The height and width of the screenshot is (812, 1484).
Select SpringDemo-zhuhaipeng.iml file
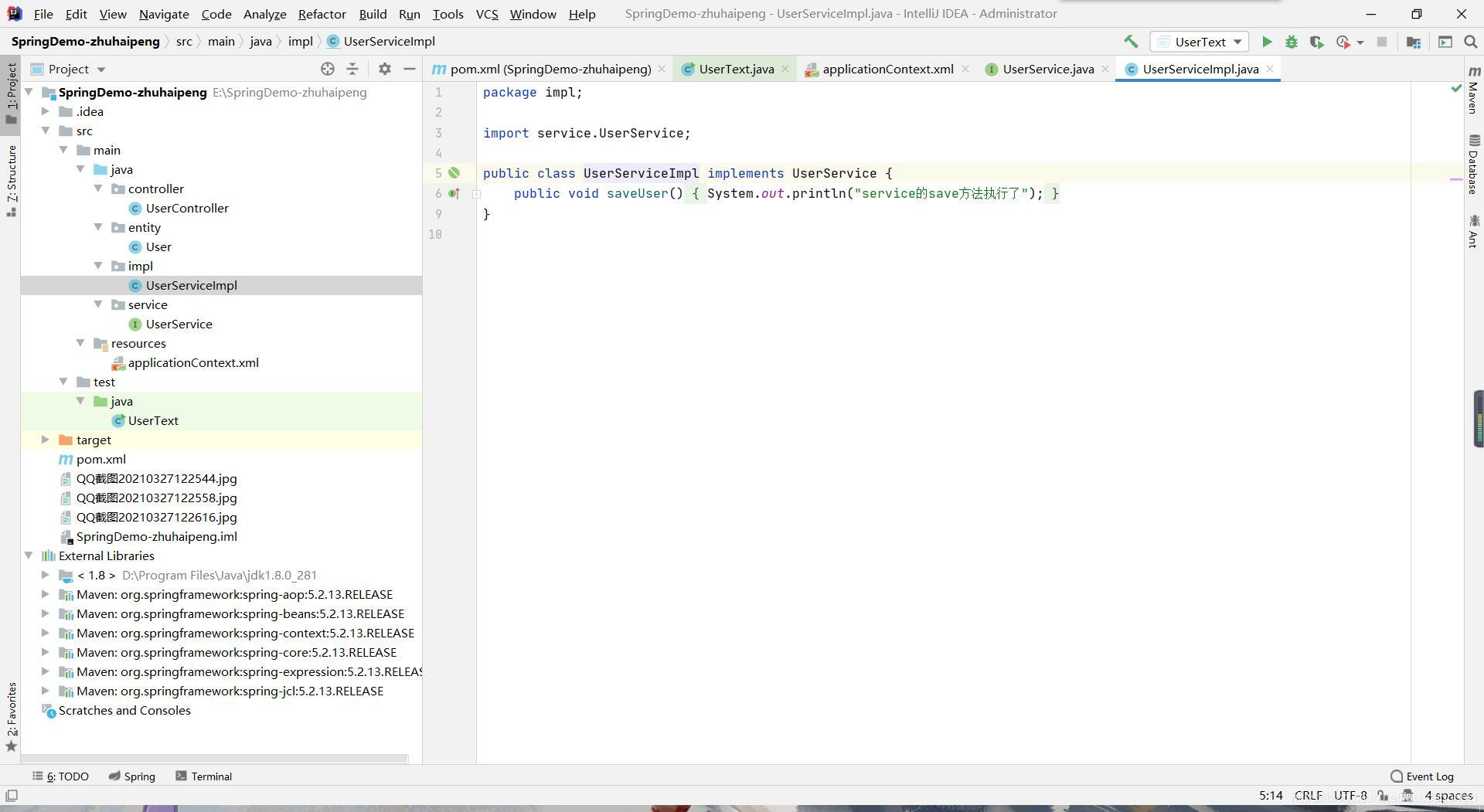(x=156, y=536)
